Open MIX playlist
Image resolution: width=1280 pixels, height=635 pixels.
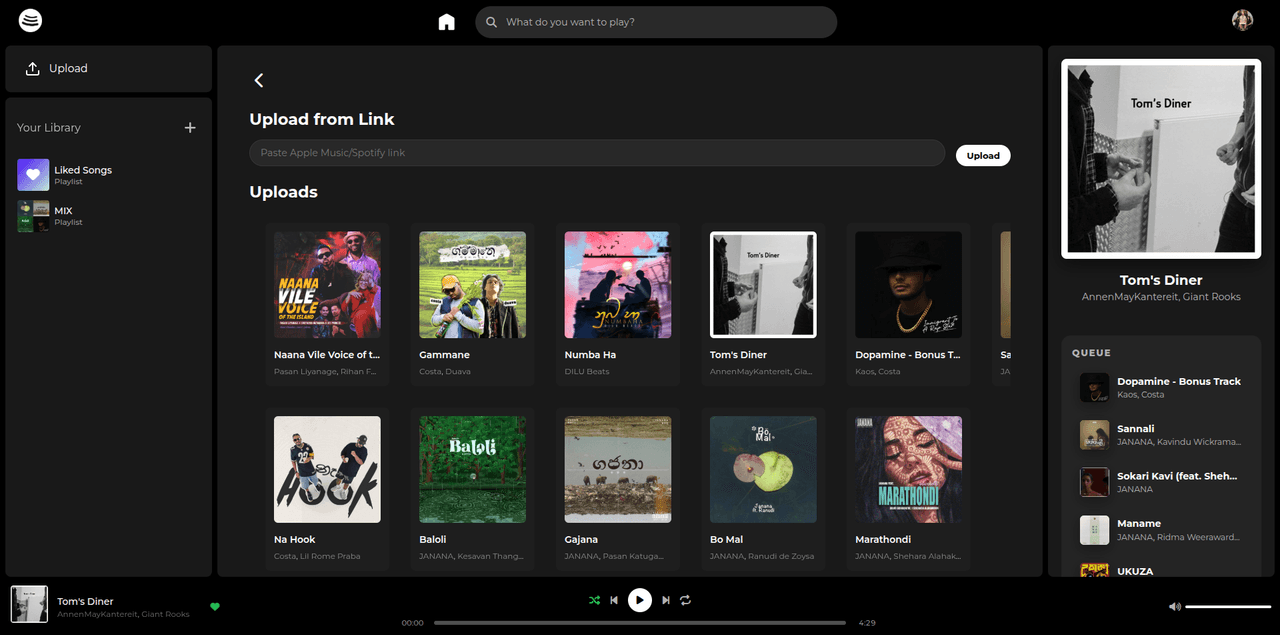coord(108,216)
